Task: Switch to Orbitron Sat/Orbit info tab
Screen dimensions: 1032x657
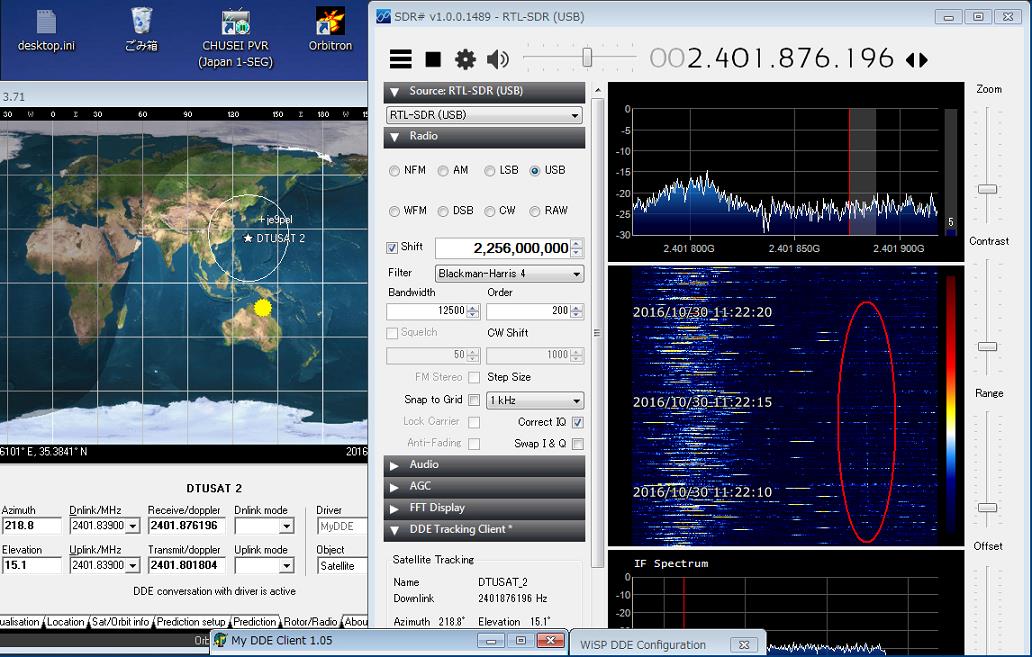Action: pos(120,621)
